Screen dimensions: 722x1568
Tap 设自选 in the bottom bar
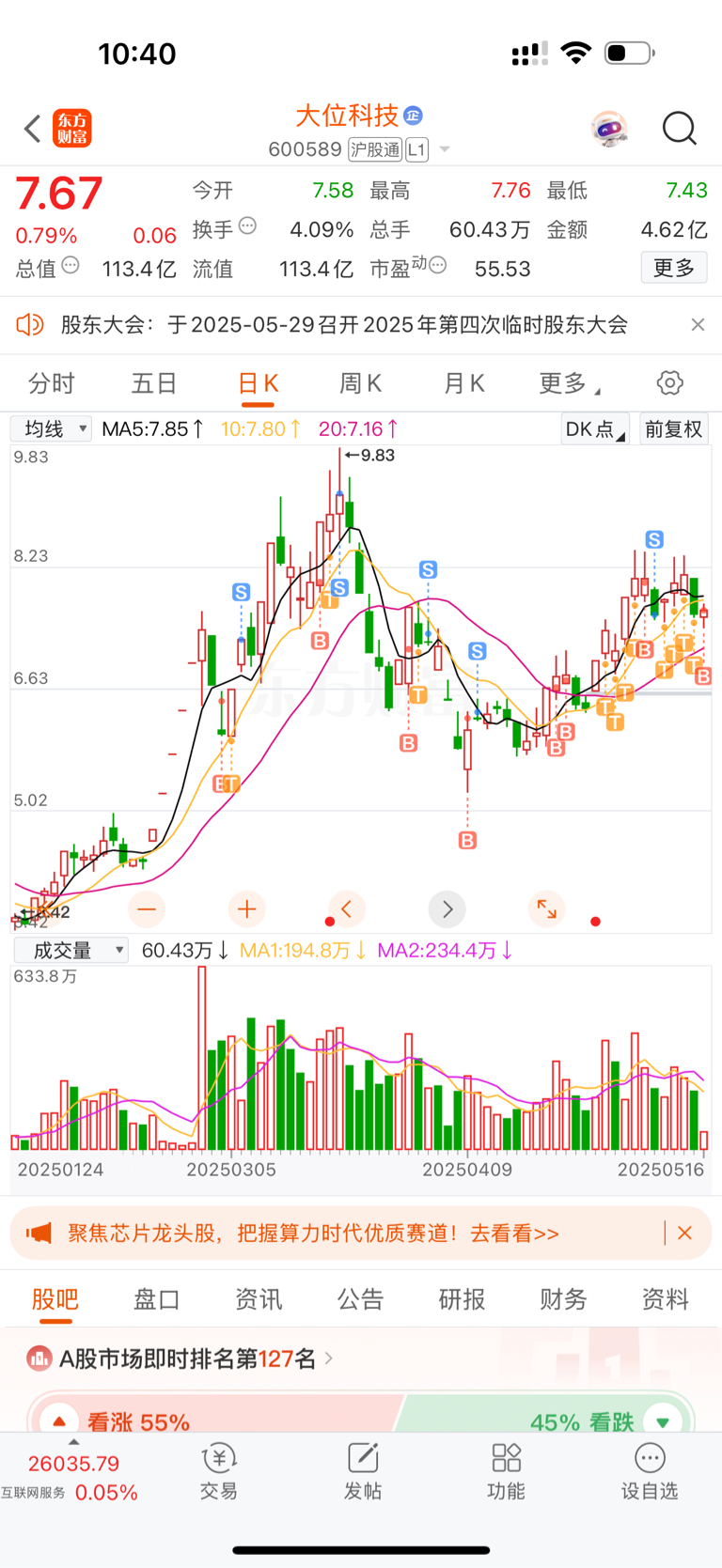650,1472
